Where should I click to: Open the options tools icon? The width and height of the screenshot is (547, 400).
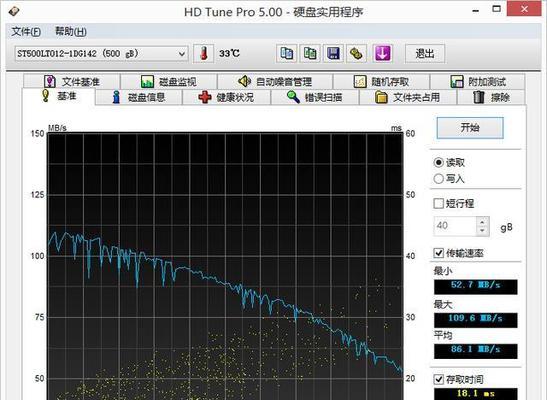(357, 54)
